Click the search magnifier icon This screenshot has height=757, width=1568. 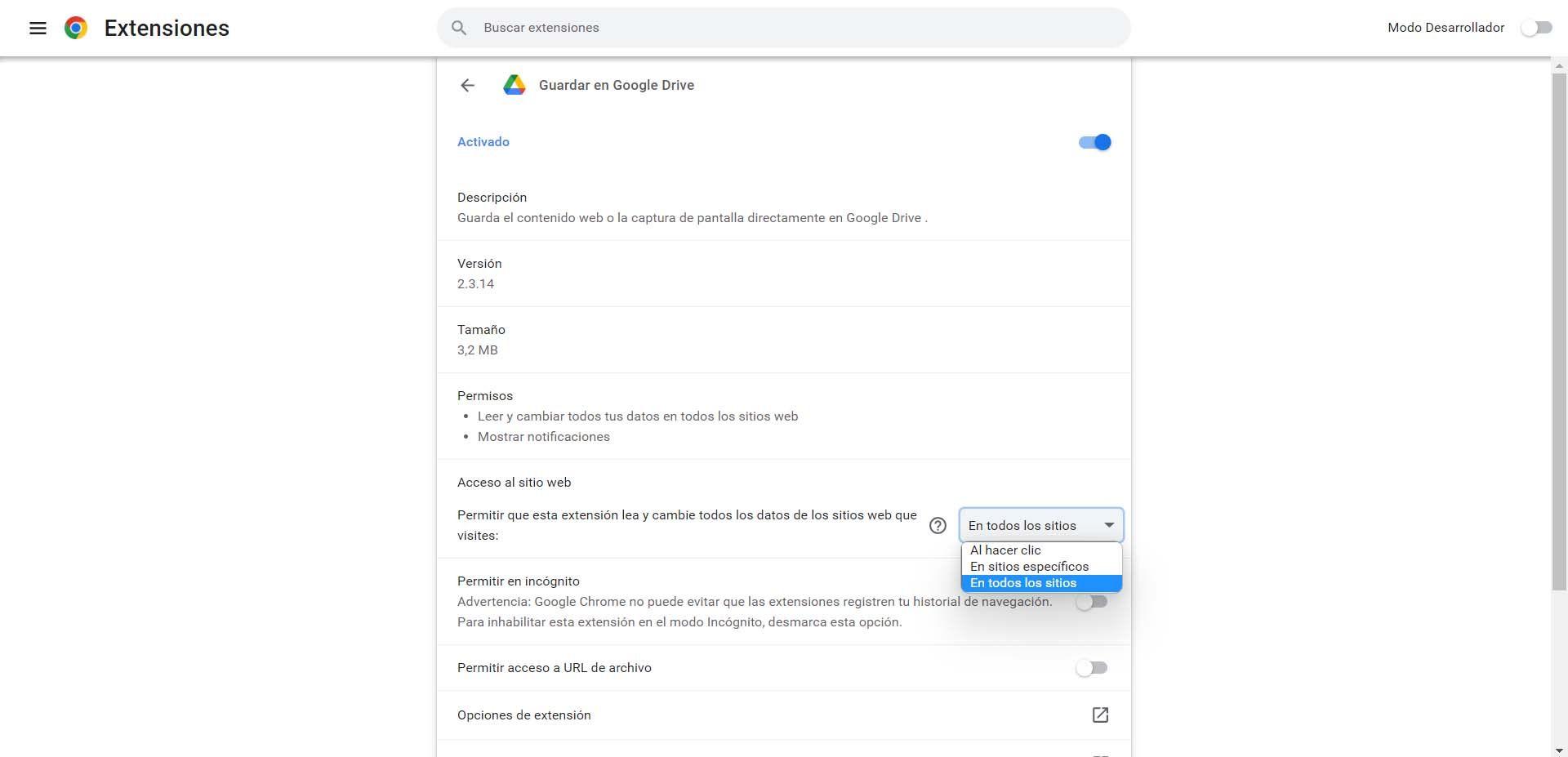coord(459,27)
